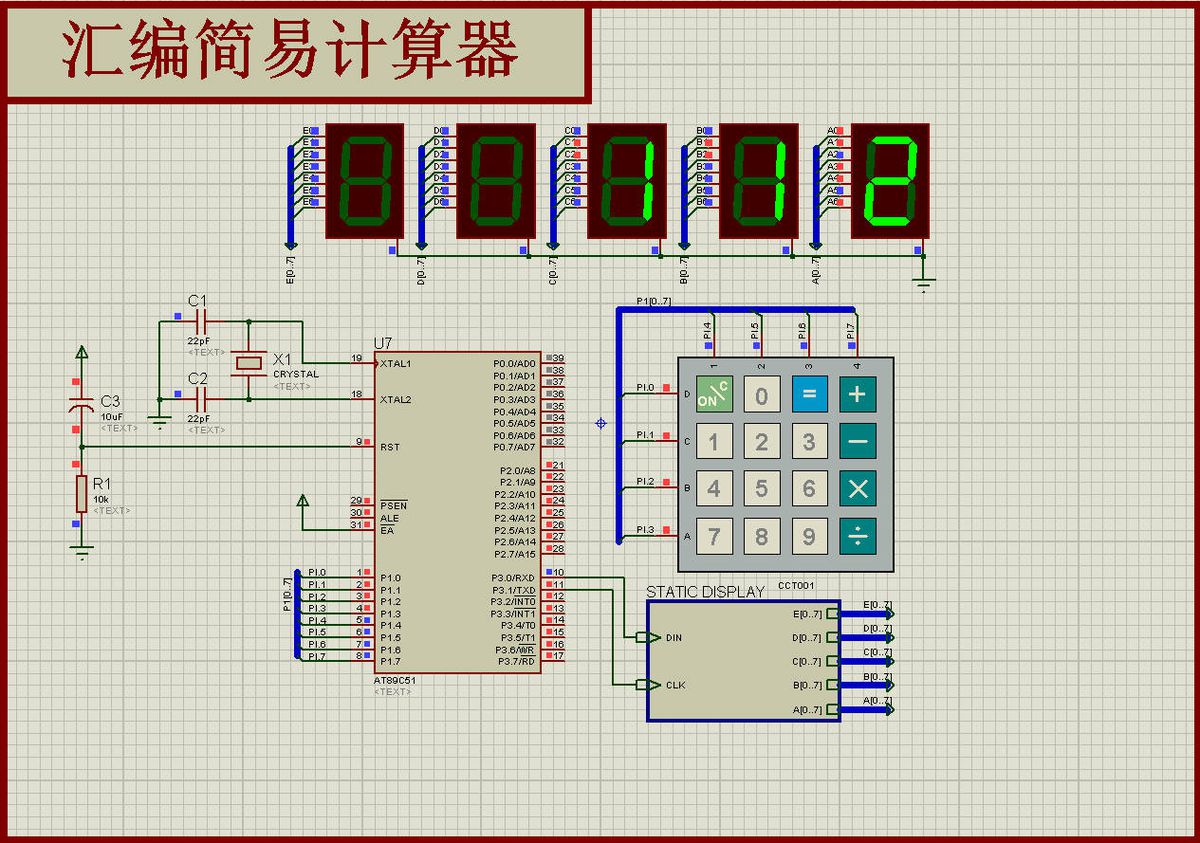Viewport: 1200px width, 843px height.
Task: Select the U7 reference label
Action: (383, 343)
